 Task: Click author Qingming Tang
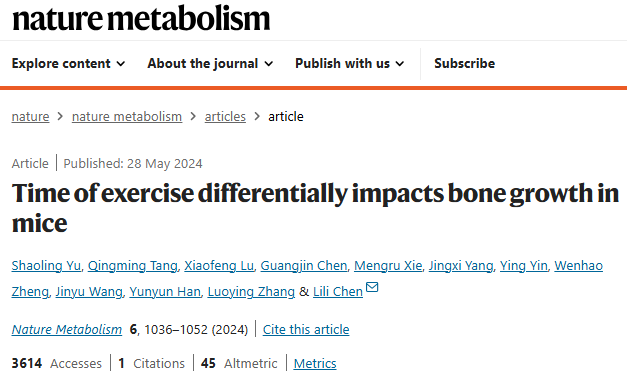coord(132,266)
